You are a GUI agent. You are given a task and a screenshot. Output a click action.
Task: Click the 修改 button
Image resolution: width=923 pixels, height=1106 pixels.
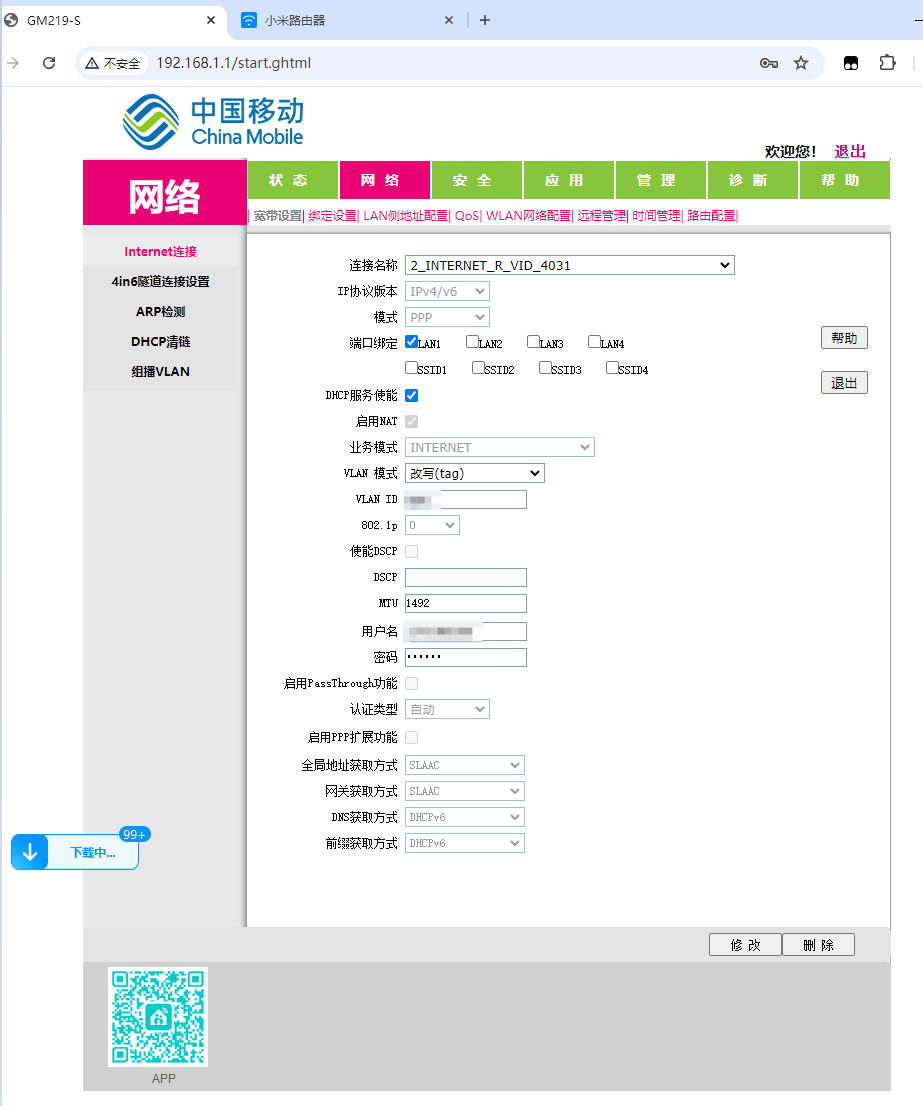(745, 945)
